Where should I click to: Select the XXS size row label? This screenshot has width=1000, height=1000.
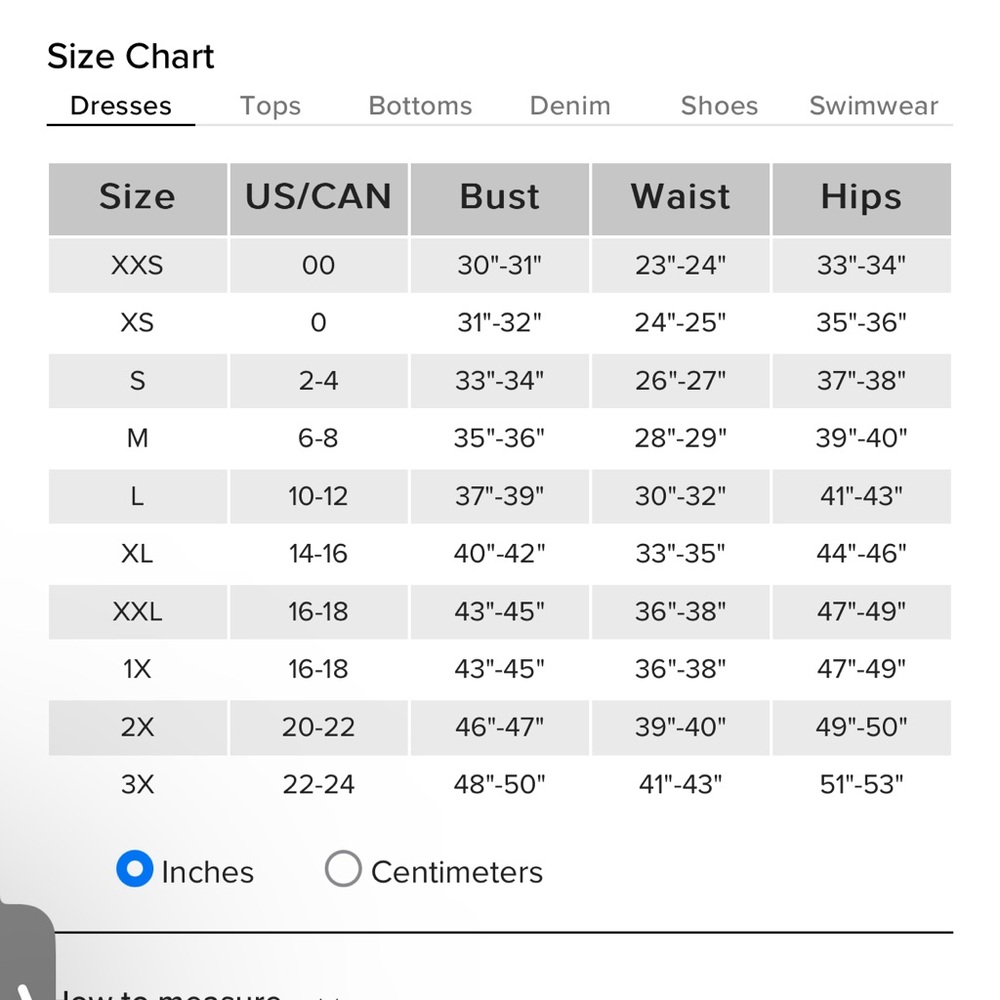[137, 265]
